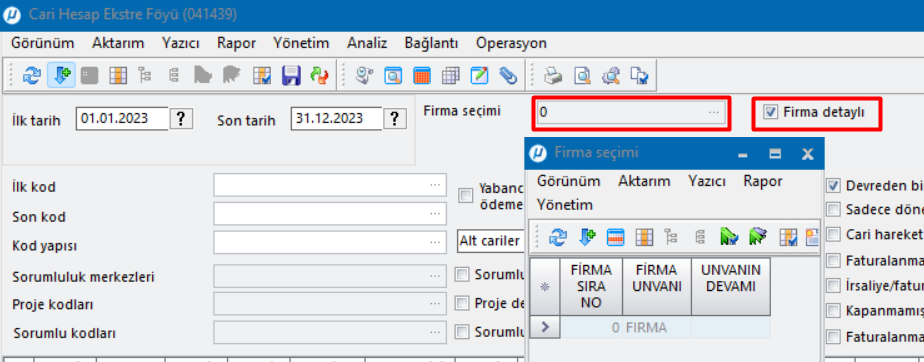Click the orange-column grid icon in Firma seçimi toolbar

(x=644, y=238)
